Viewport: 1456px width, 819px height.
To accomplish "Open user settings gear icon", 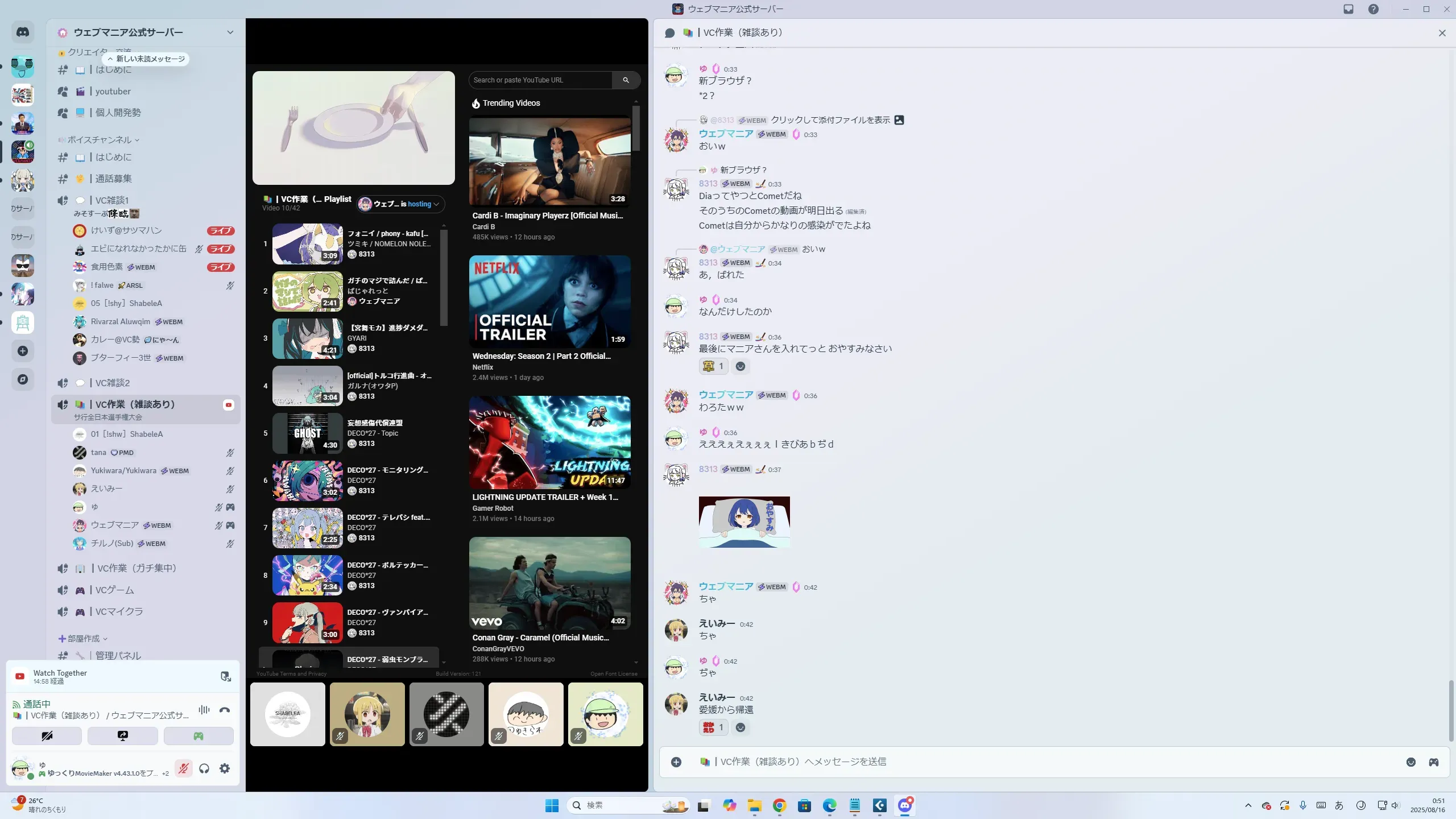I will click(x=225, y=768).
